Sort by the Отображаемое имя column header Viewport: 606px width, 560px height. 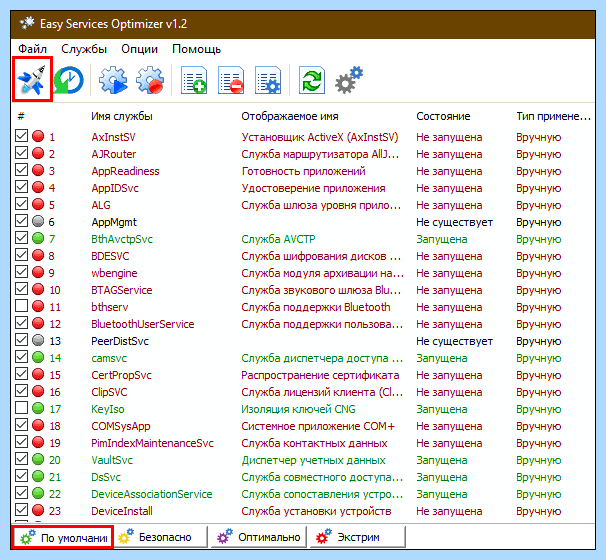[290, 116]
